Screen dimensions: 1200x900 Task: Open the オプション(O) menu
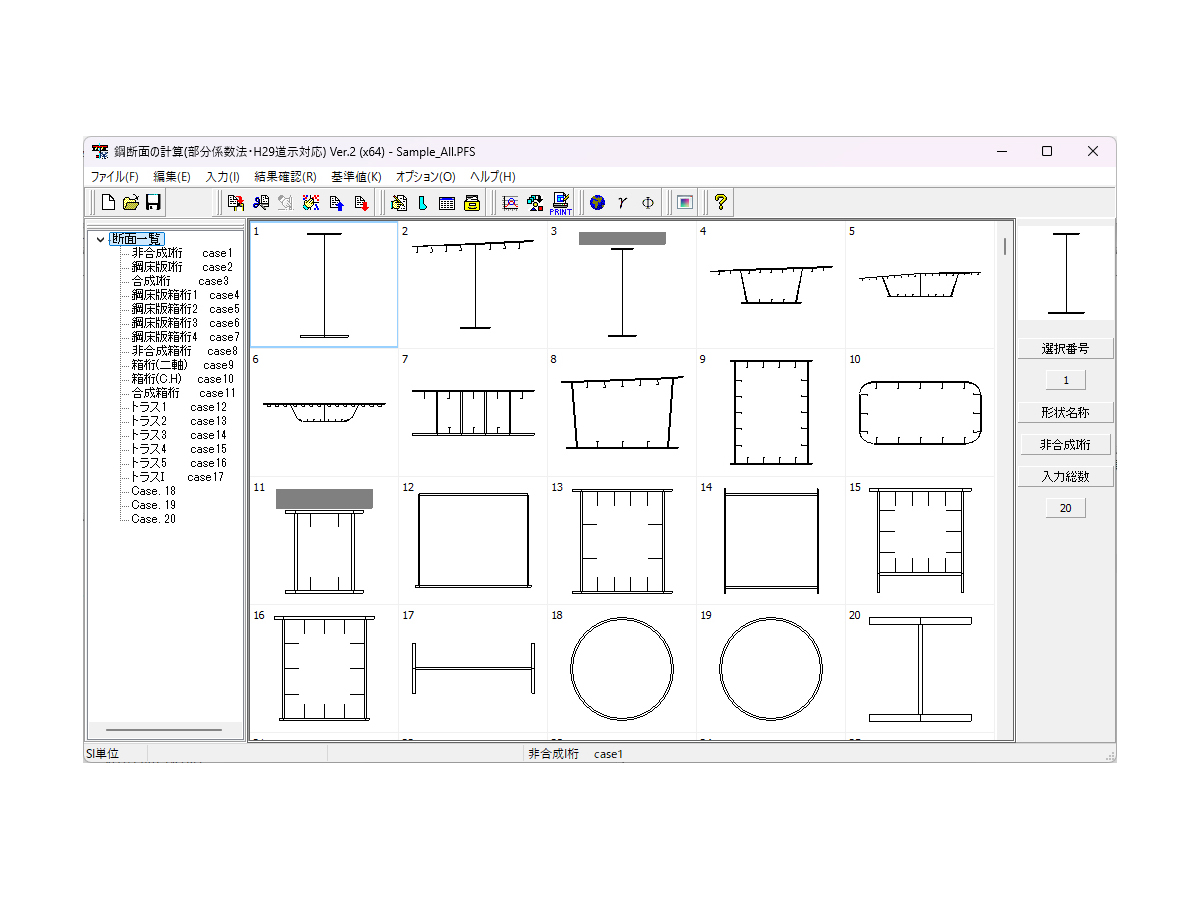tap(425, 177)
